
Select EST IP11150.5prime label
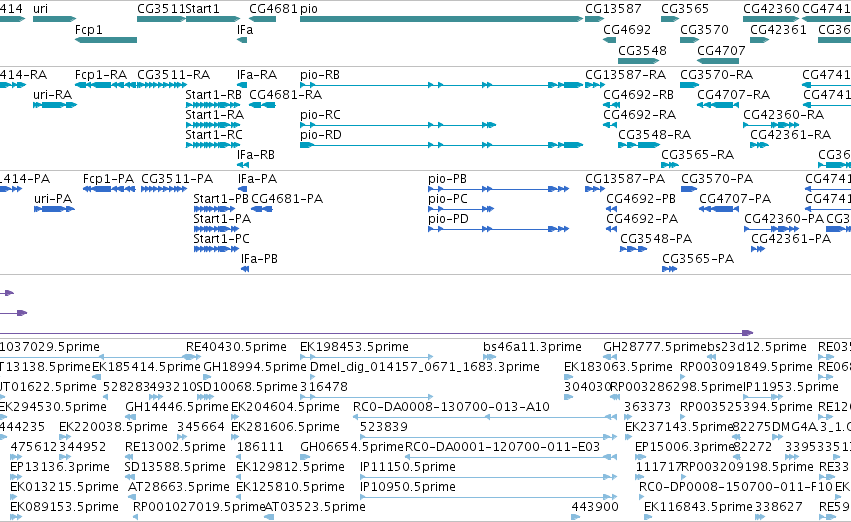[x=408, y=467]
